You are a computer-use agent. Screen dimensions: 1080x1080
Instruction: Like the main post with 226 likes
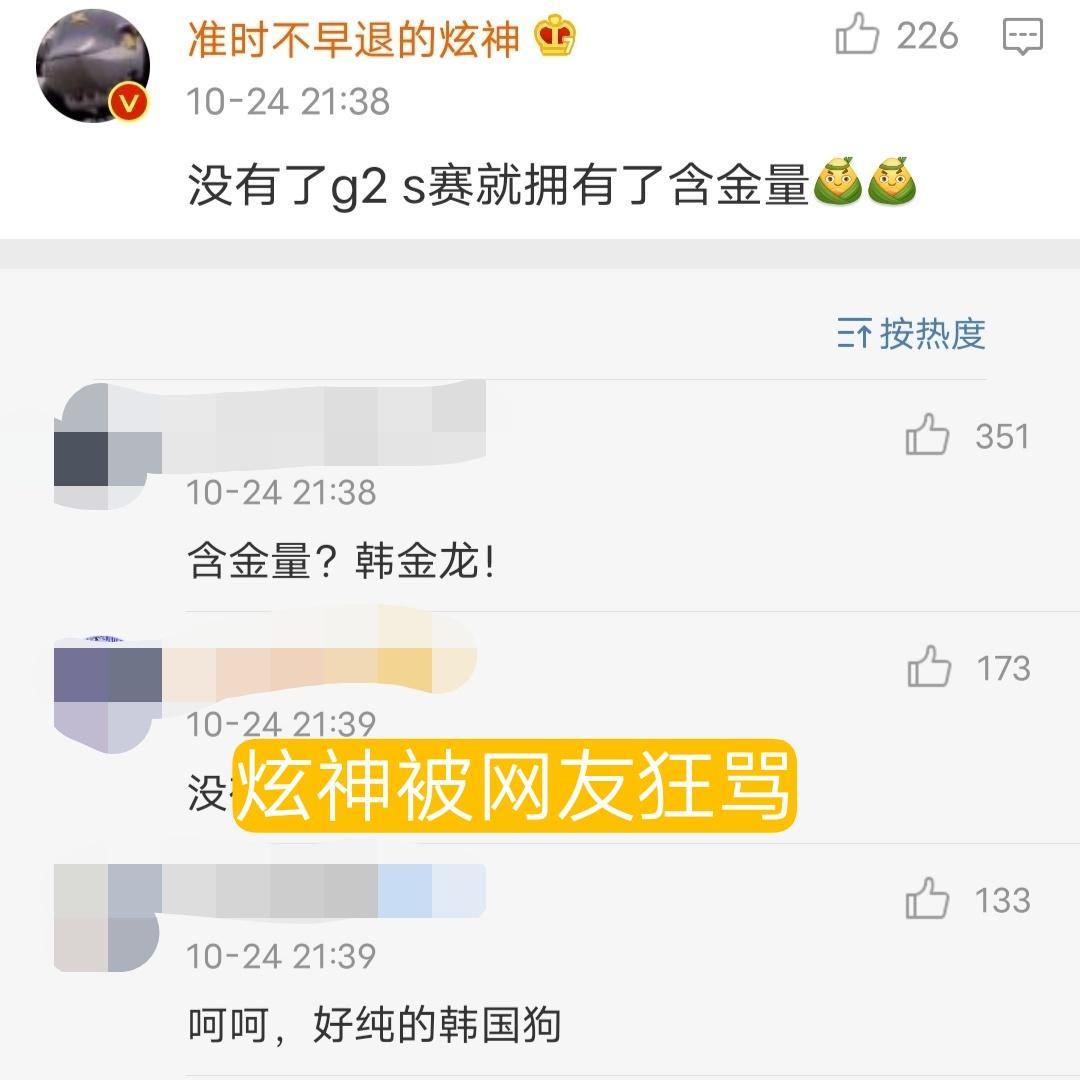857,34
